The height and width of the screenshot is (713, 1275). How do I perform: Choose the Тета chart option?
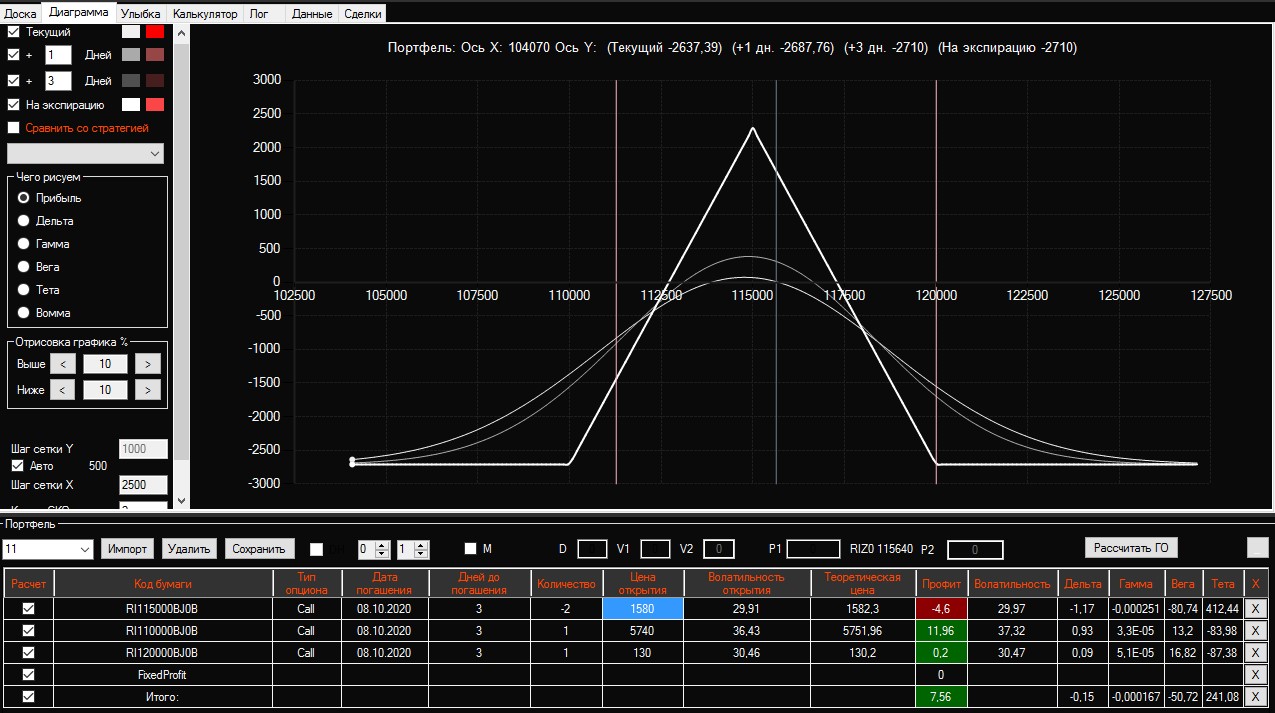click(x=24, y=290)
